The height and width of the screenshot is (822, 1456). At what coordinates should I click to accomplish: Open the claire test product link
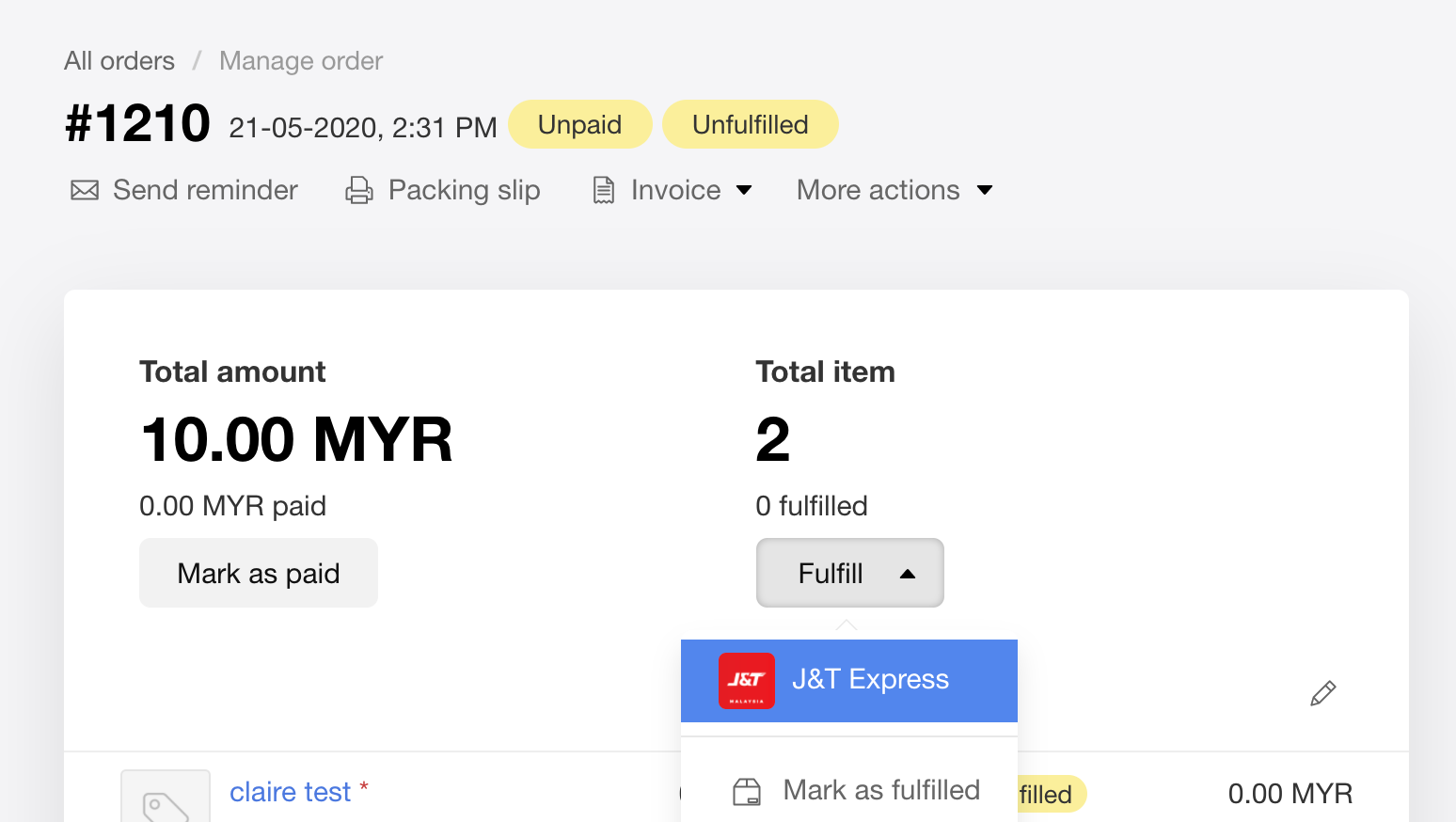291,792
